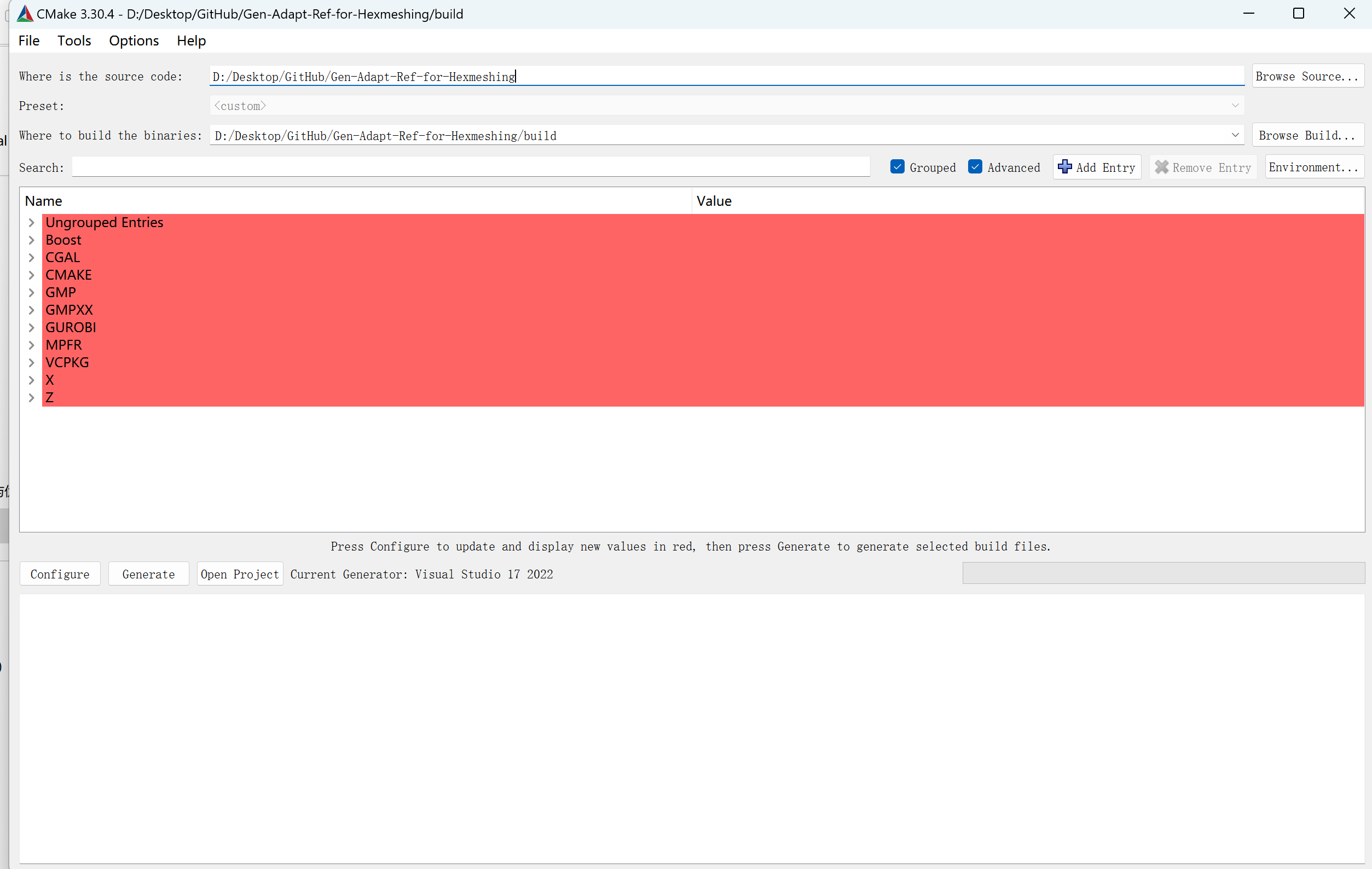This screenshot has height=869, width=1372.
Task: Open the Environment settings button
Action: pos(1313,167)
